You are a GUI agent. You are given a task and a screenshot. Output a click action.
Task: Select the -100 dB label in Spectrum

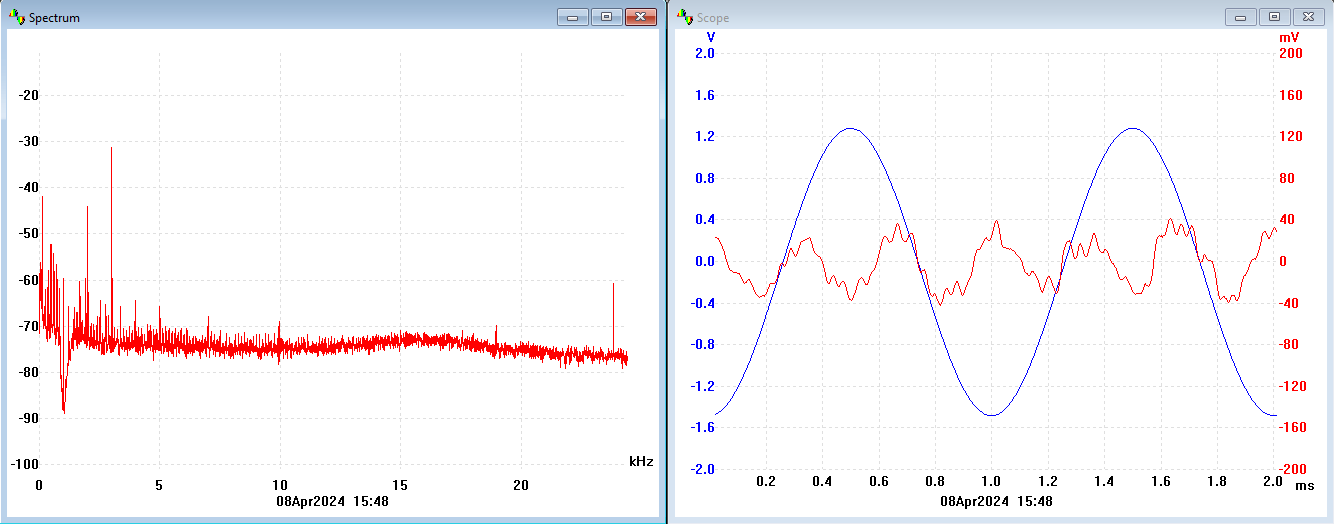(x=26, y=464)
